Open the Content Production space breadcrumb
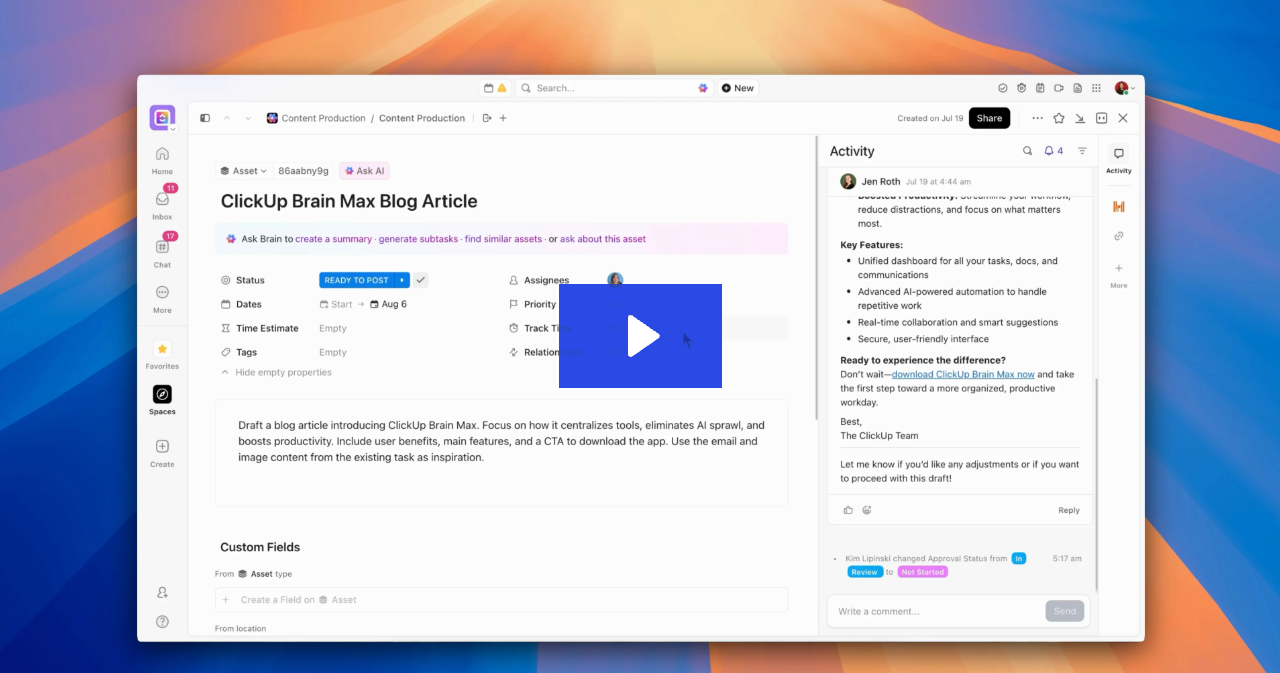 316,118
